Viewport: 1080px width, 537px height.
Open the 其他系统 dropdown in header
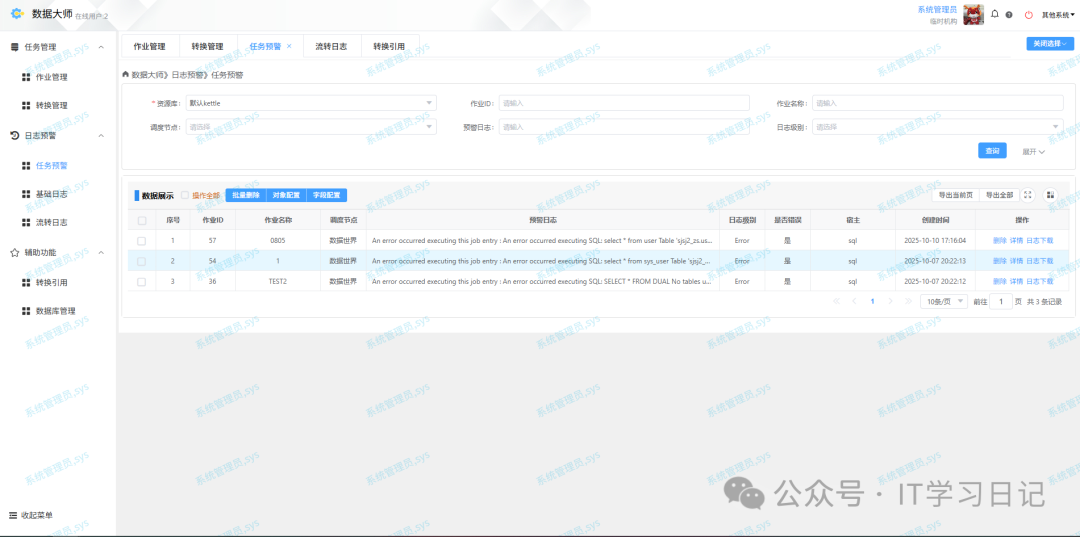point(1059,14)
